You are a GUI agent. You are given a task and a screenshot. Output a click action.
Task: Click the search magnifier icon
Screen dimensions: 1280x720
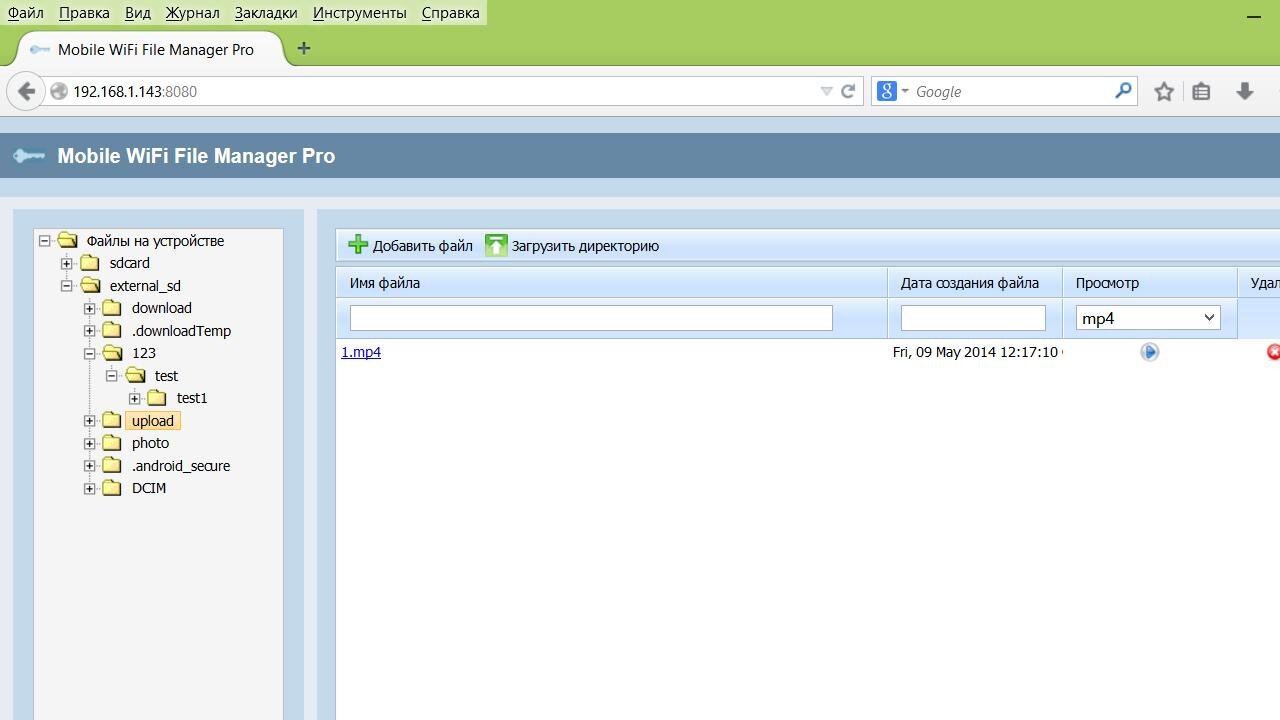[x=1123, y=91]
